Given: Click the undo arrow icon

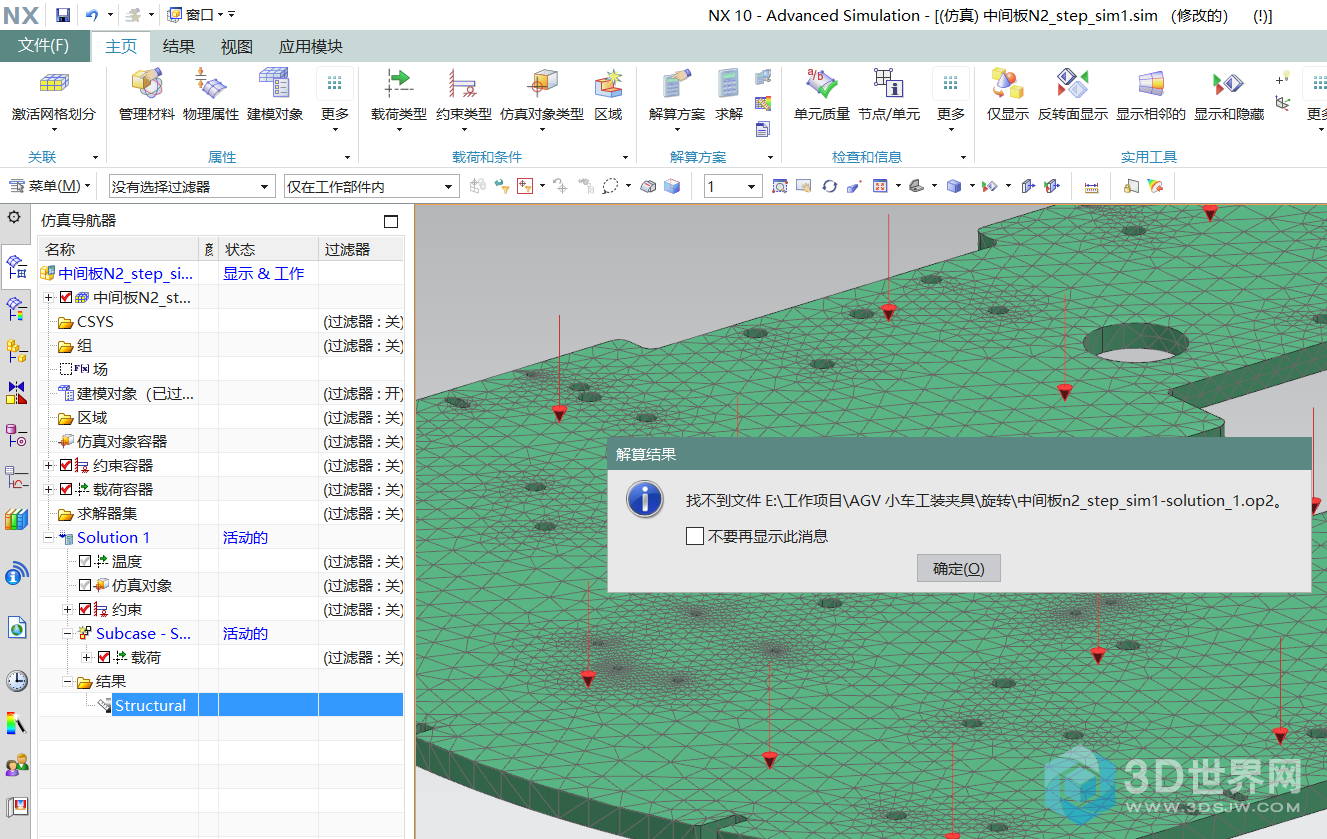Looking at the screenshot, I should (92, 15).
